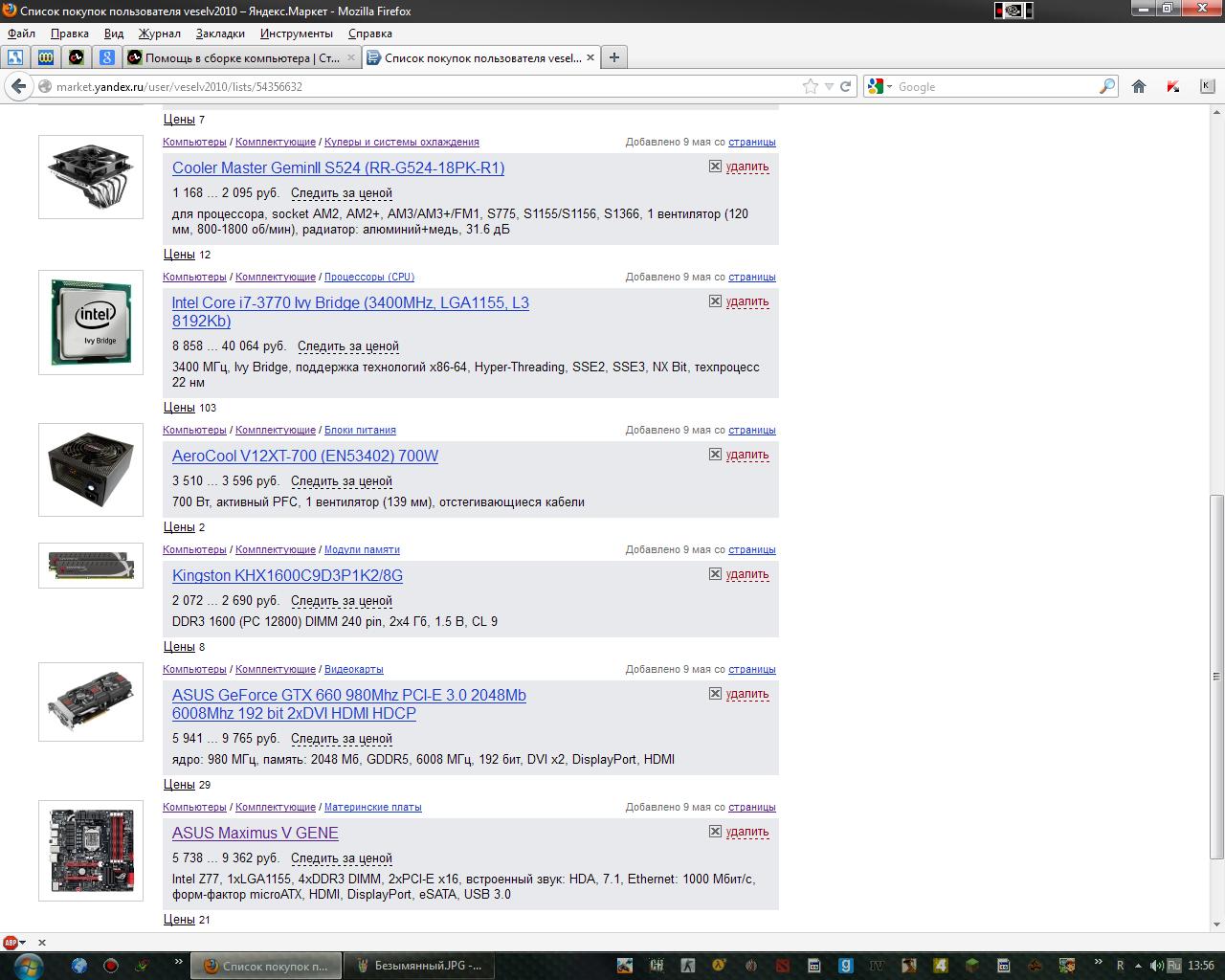Go to the Firefox home page icon
The width and height of the screenshot is (1225, 980).
click(1139, 86)
